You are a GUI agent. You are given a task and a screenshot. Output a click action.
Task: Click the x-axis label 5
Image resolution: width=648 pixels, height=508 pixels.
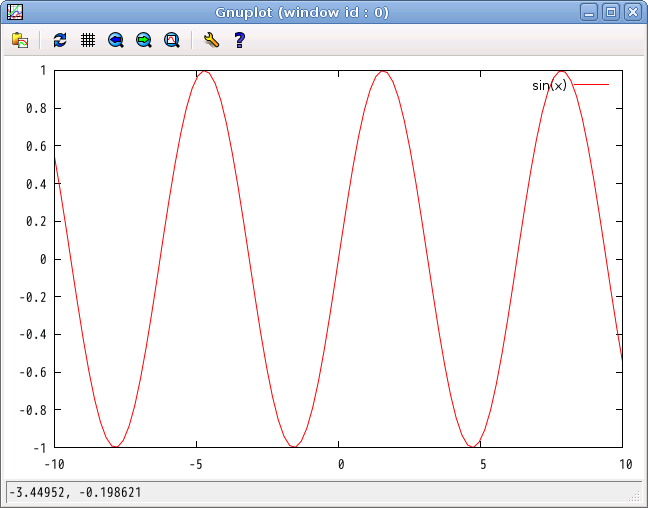click(483, 465)
